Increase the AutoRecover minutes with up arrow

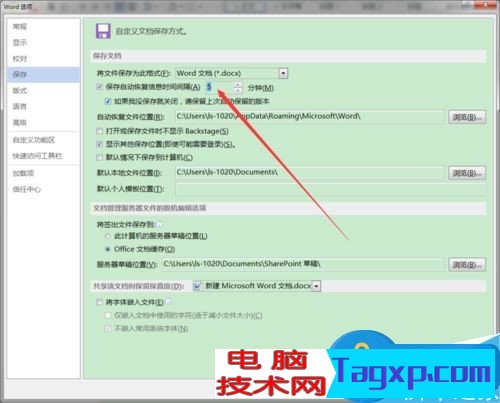click(238, 85)
